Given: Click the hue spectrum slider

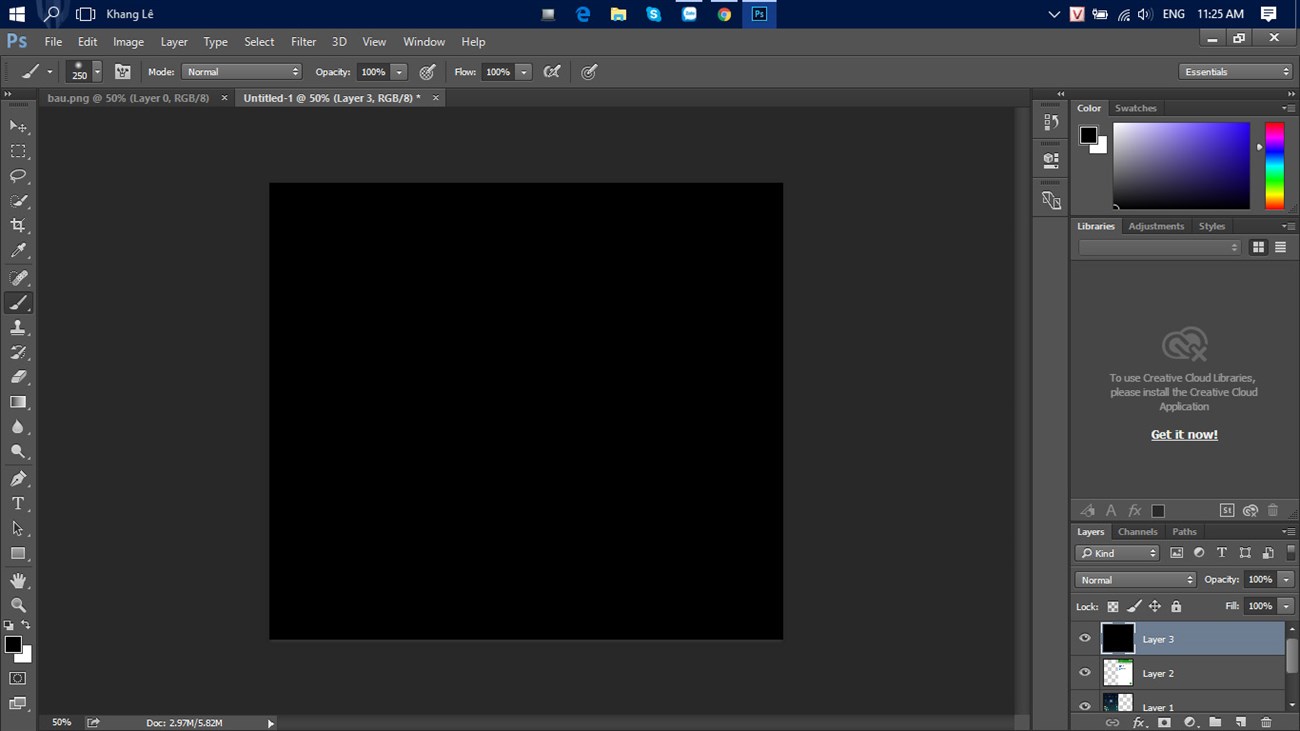Looking at the screenshot, I should click(x=1274, y=166).
